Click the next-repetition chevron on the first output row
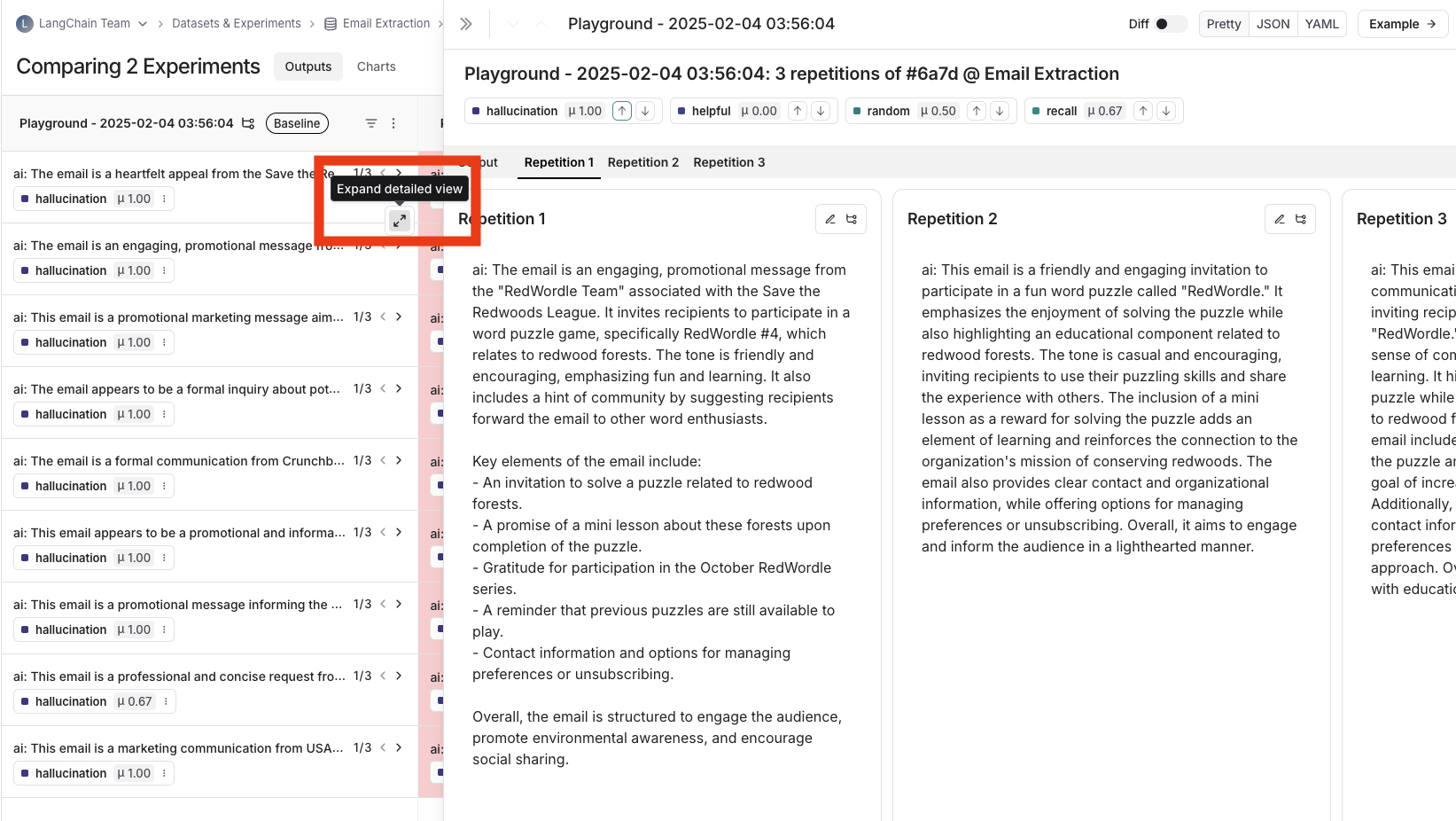This screenshot has width=1456, height=821. [x=398, y=174]
